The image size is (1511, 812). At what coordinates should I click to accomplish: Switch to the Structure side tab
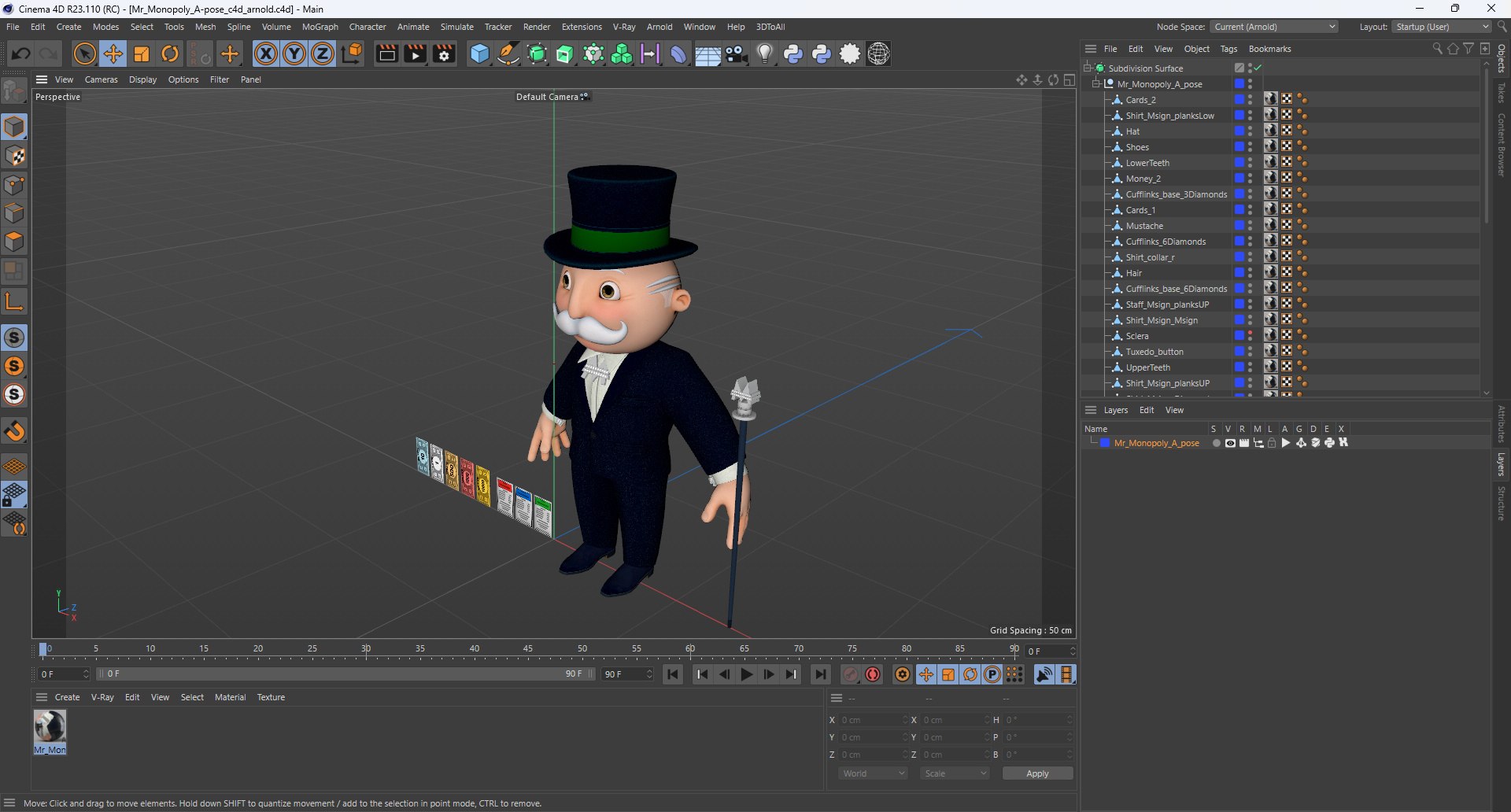pos(1502,504)
